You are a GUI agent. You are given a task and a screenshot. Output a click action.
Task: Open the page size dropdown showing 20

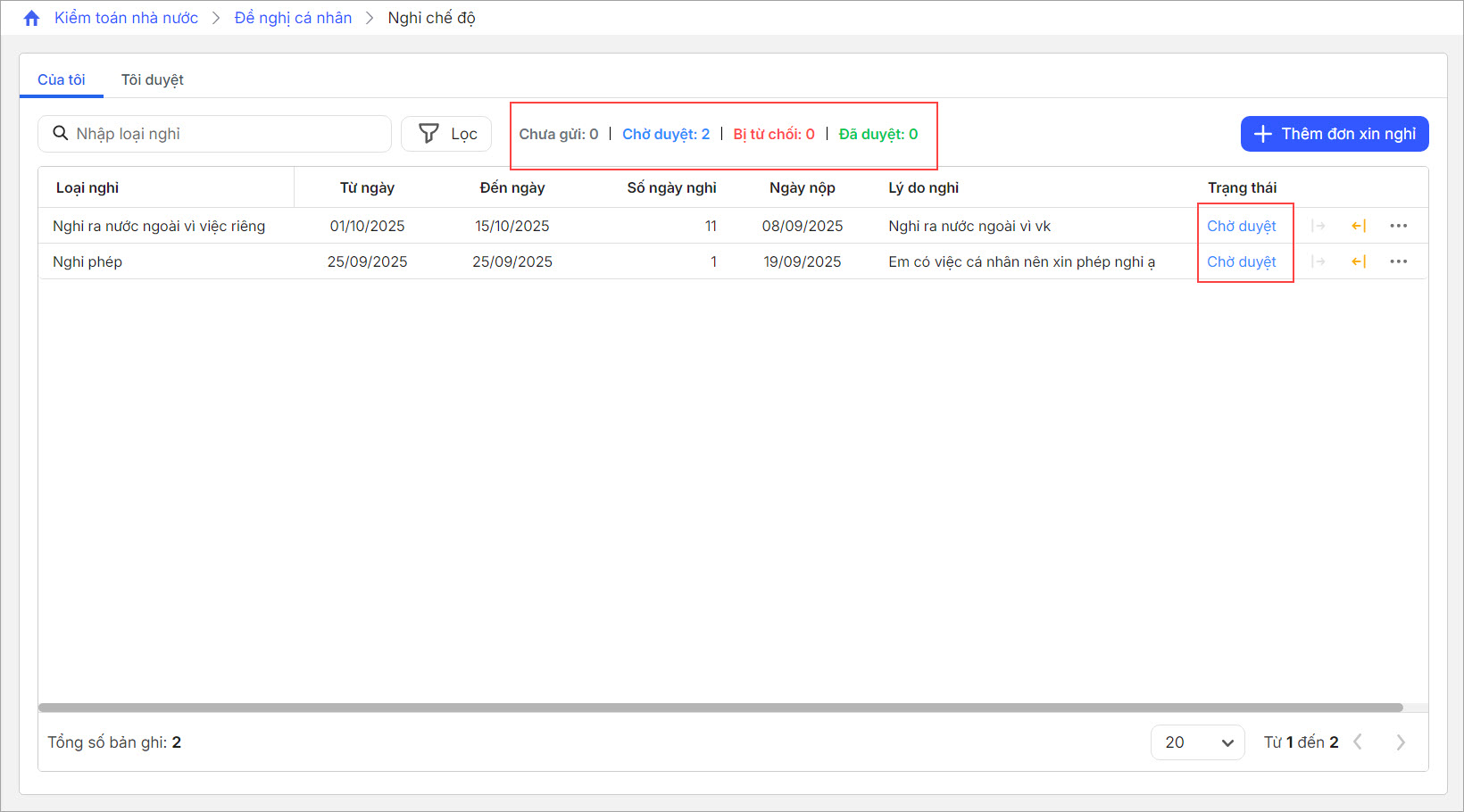[1197, 742]
